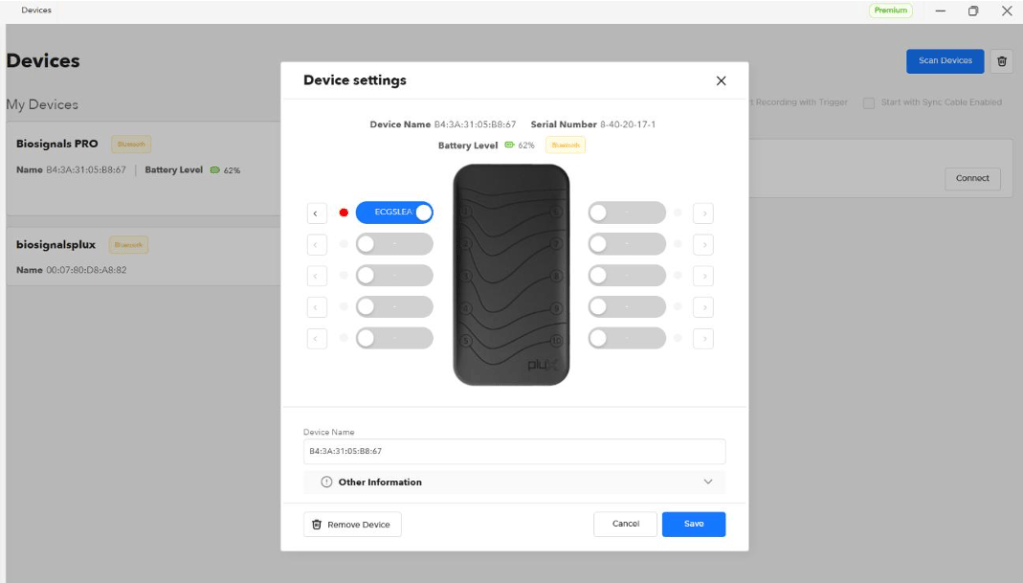Turn off the ECGSLEA channel 1 switch

[x=394, y=213]
